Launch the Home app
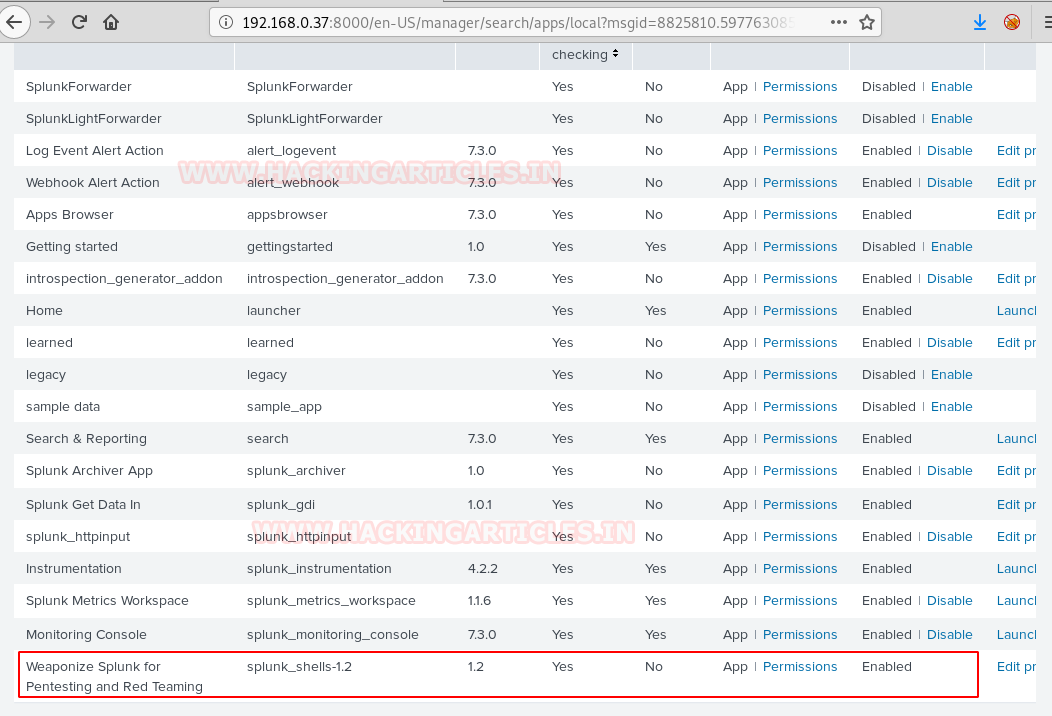This screenshot has width=1052, height=716. (x=1016, y=311)
